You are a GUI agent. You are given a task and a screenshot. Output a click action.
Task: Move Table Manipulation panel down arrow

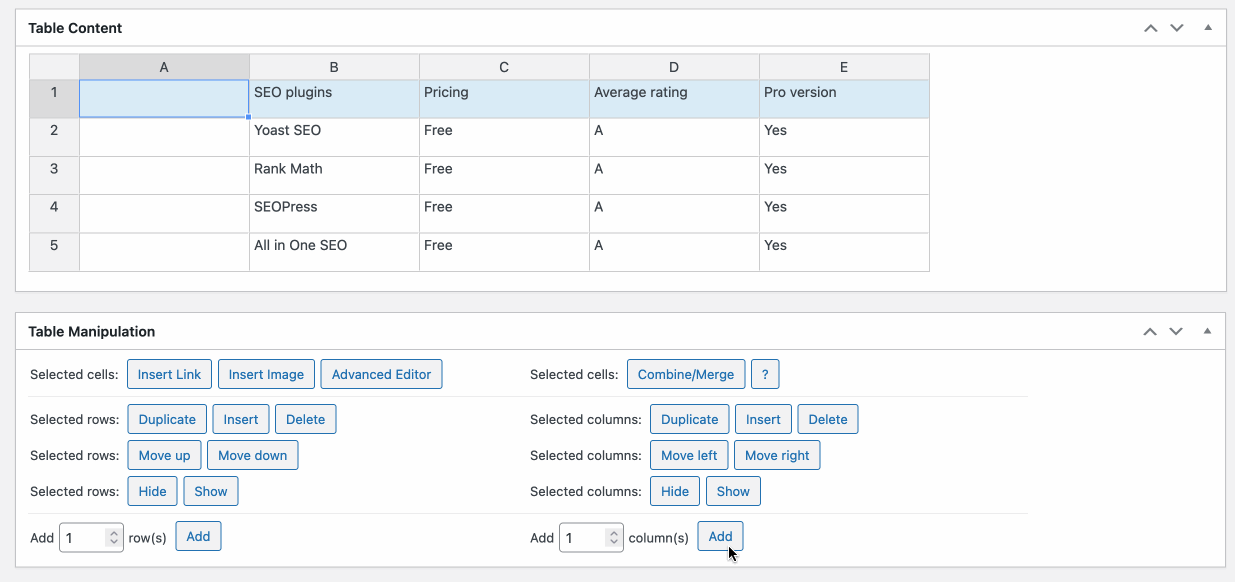coord(1177,331)
